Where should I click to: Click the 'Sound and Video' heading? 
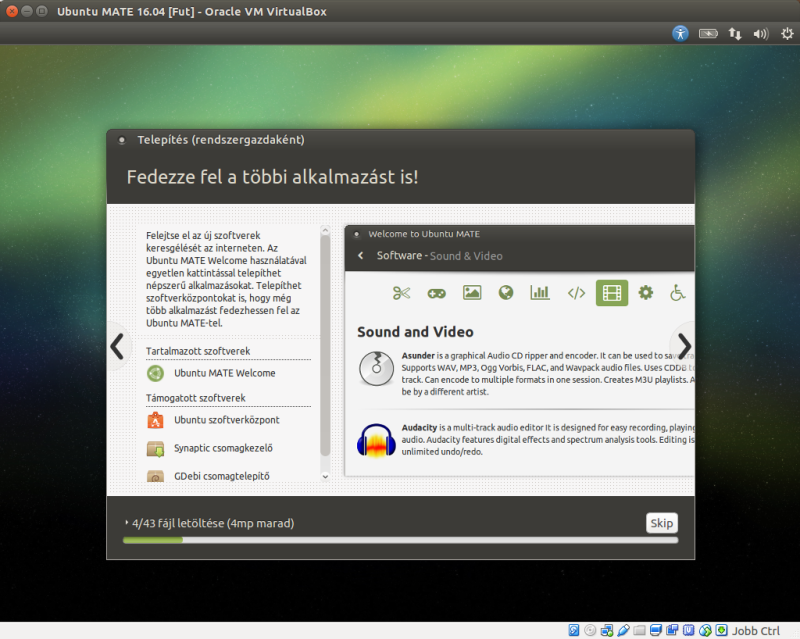415,332
